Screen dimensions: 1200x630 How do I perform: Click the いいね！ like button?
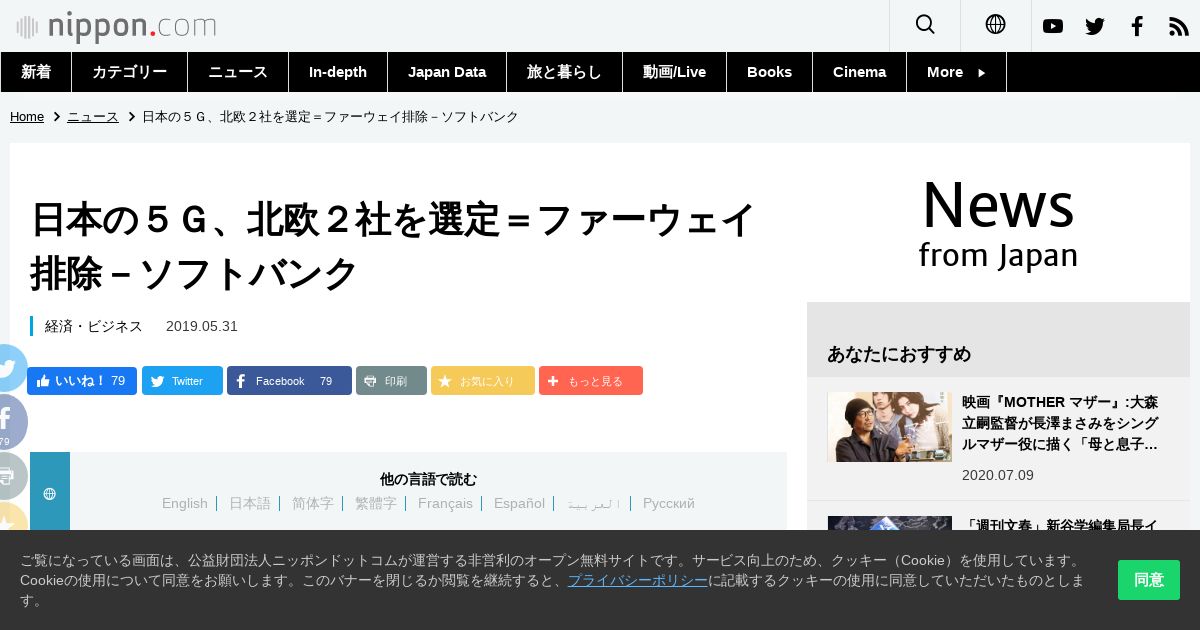click(x=82, y=381)
